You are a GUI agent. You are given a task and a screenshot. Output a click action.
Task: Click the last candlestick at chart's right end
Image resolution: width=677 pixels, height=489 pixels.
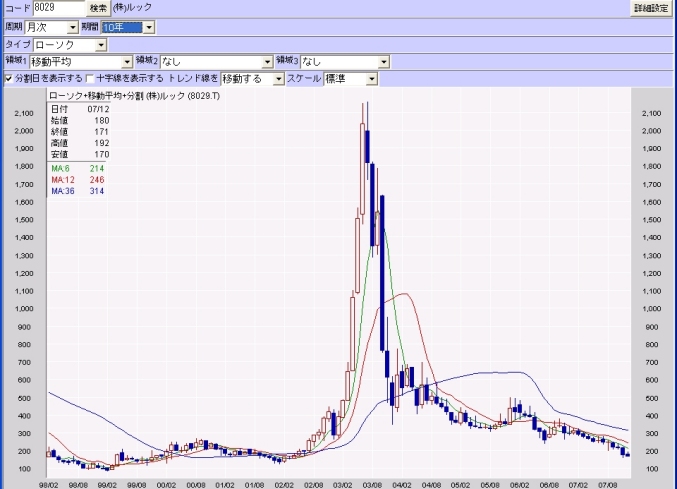[627, 454]
